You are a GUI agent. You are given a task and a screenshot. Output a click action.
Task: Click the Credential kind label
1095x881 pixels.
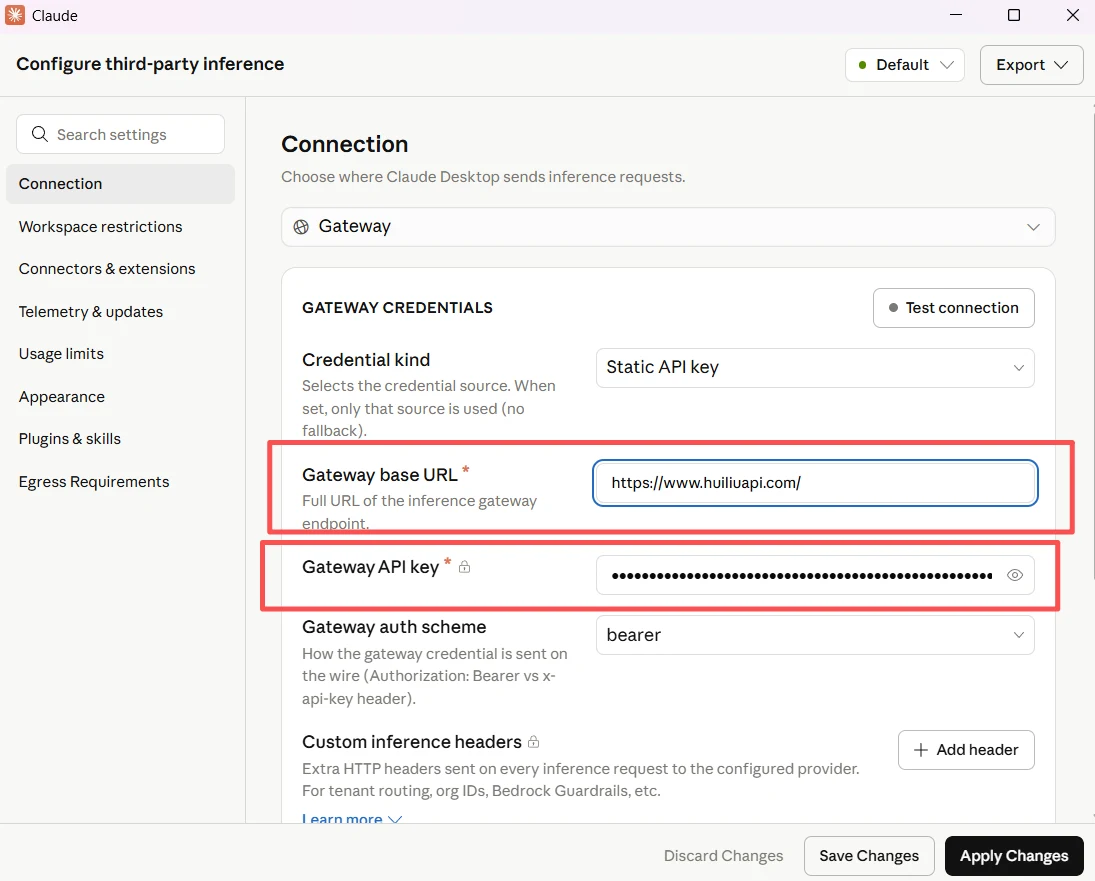point(366,360)
